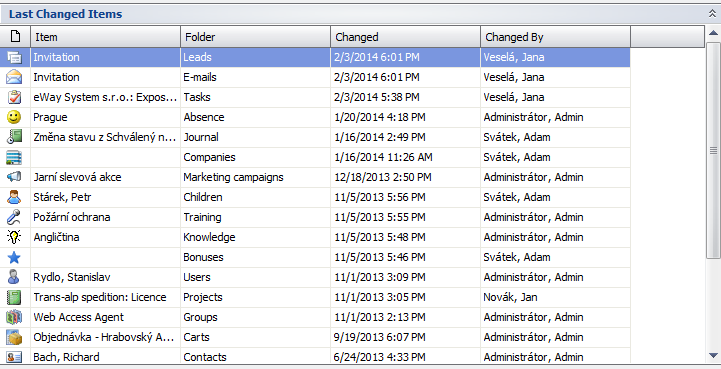Click the scrollbar up arrow
The height and width of the screenshot is (369, 721).
tap(713, 33)
